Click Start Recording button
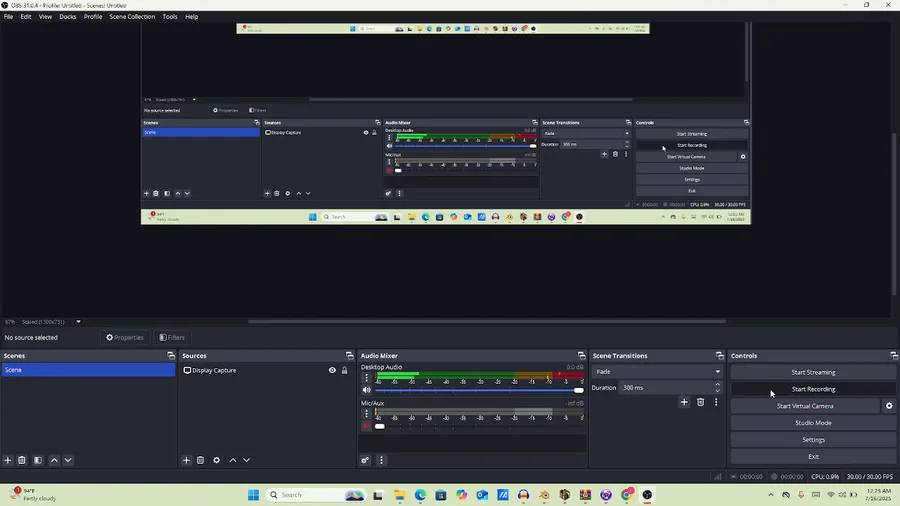Viewport: 900px width, 506px height. [813, 389]
